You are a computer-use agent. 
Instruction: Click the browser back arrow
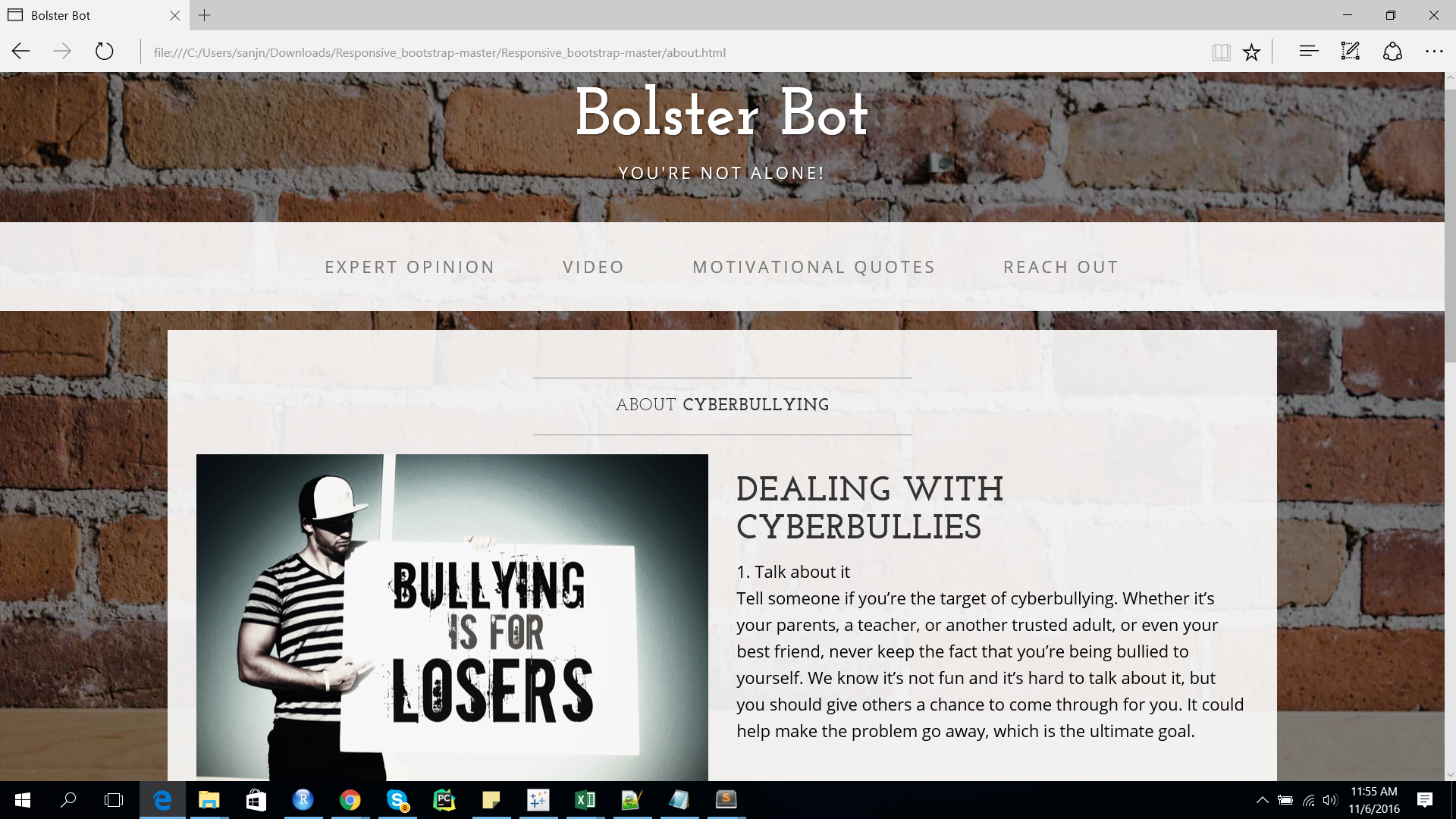(21, 52)
